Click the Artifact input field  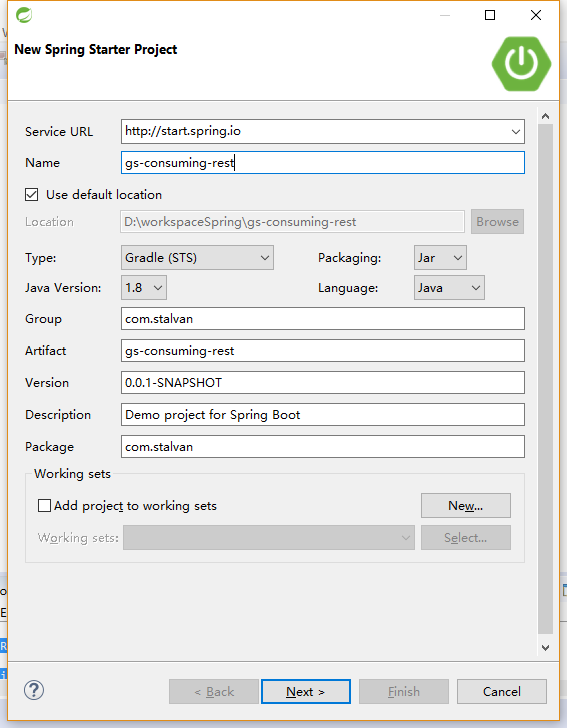click(x=323, y=351)
